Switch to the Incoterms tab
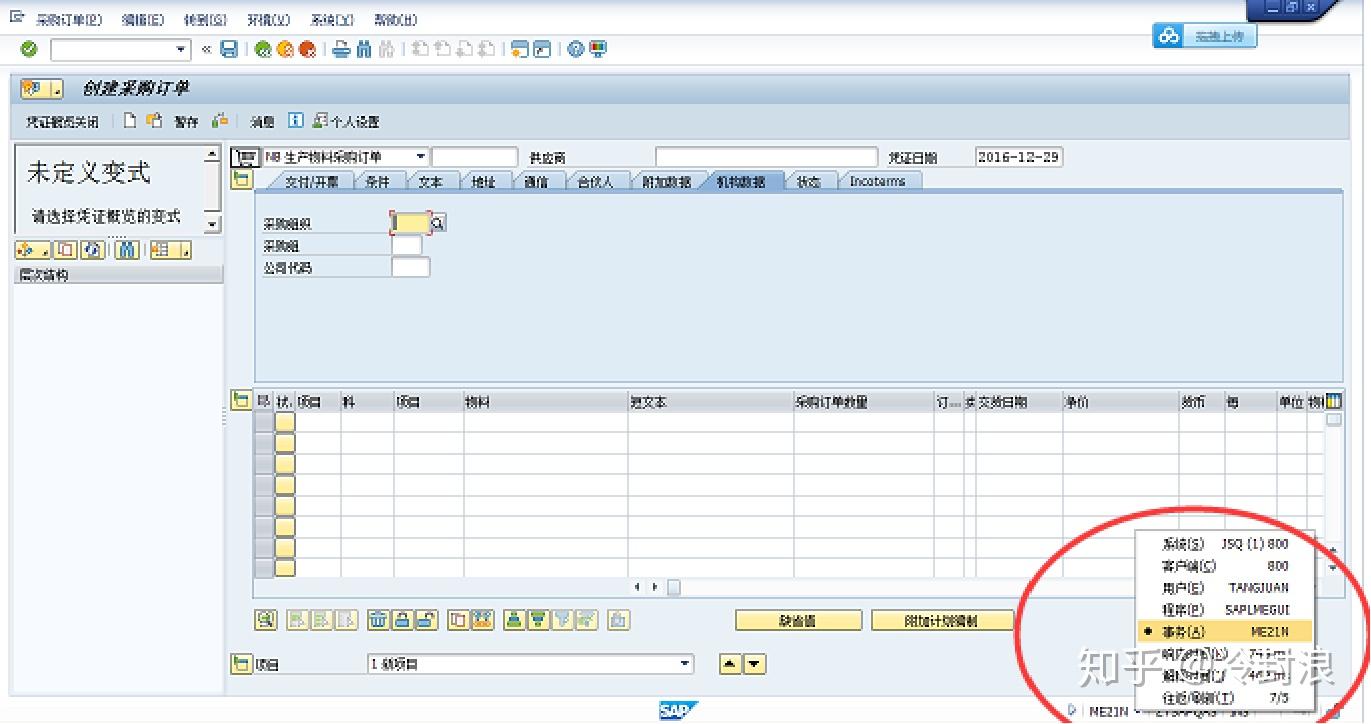The image size is (1371, 724). [x=879, y=181]
